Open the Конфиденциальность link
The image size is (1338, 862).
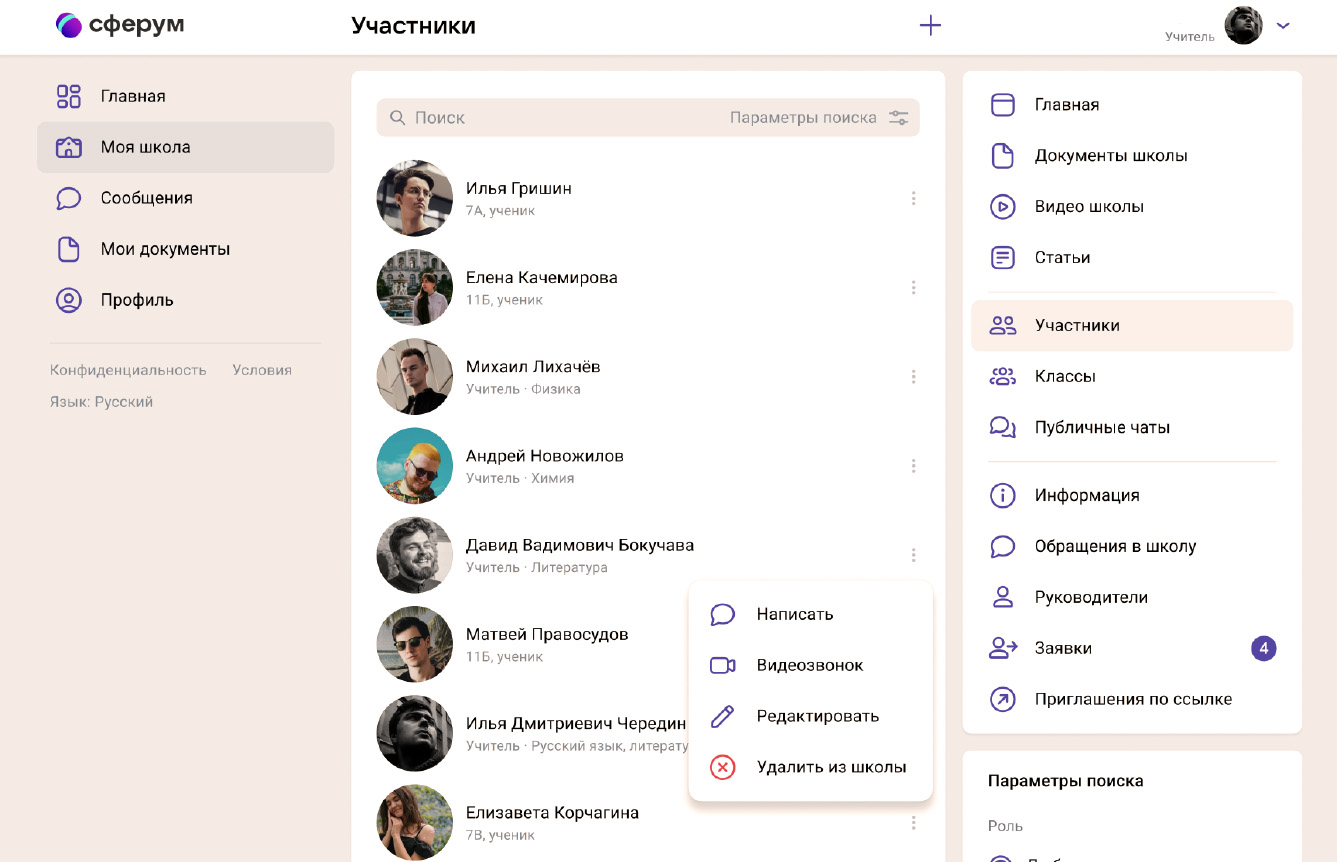pyautogui.click(x=128, y=370)
